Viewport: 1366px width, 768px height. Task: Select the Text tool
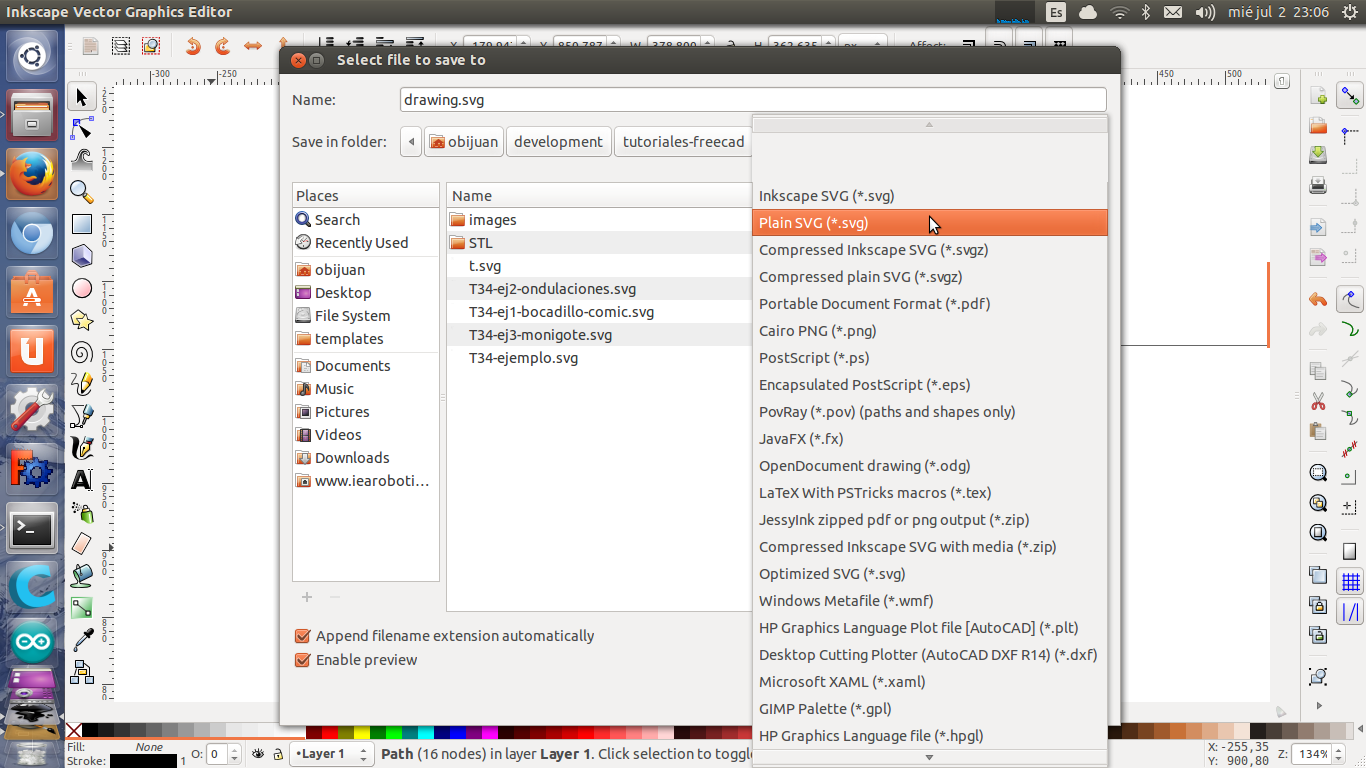tap(82, 480)
